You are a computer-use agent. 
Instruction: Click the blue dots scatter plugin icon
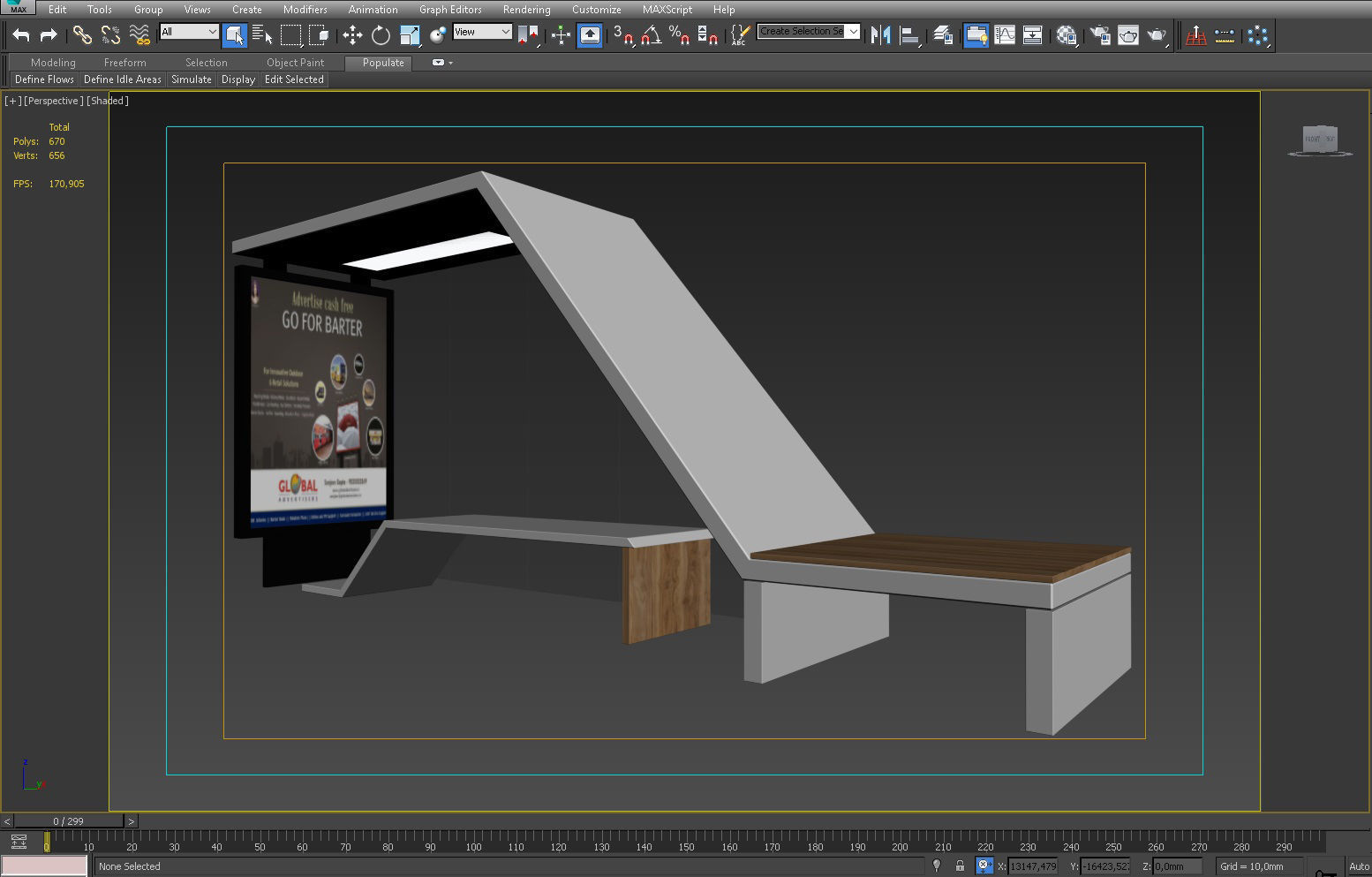tap(1258, 35)
